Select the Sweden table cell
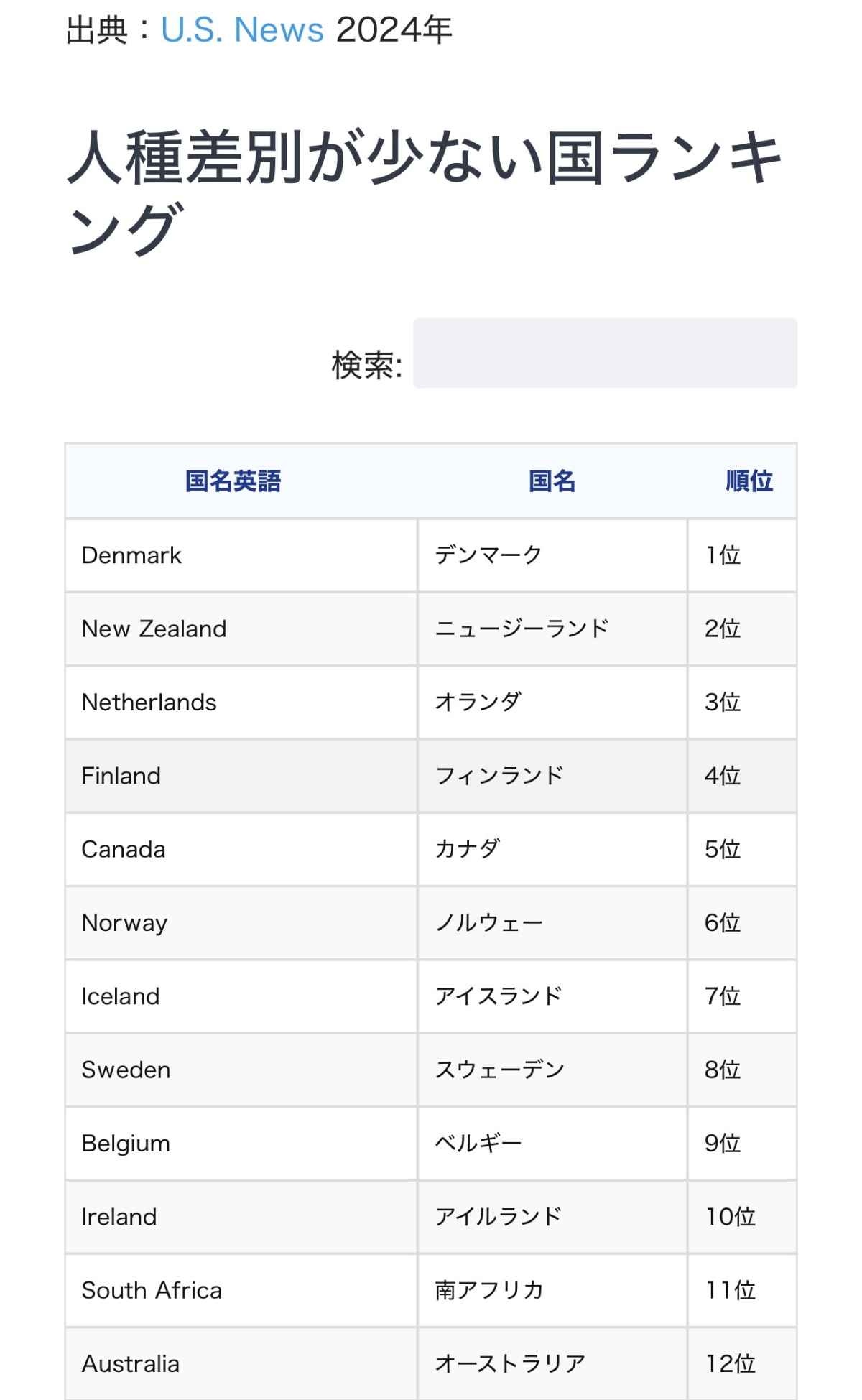 126,1070
